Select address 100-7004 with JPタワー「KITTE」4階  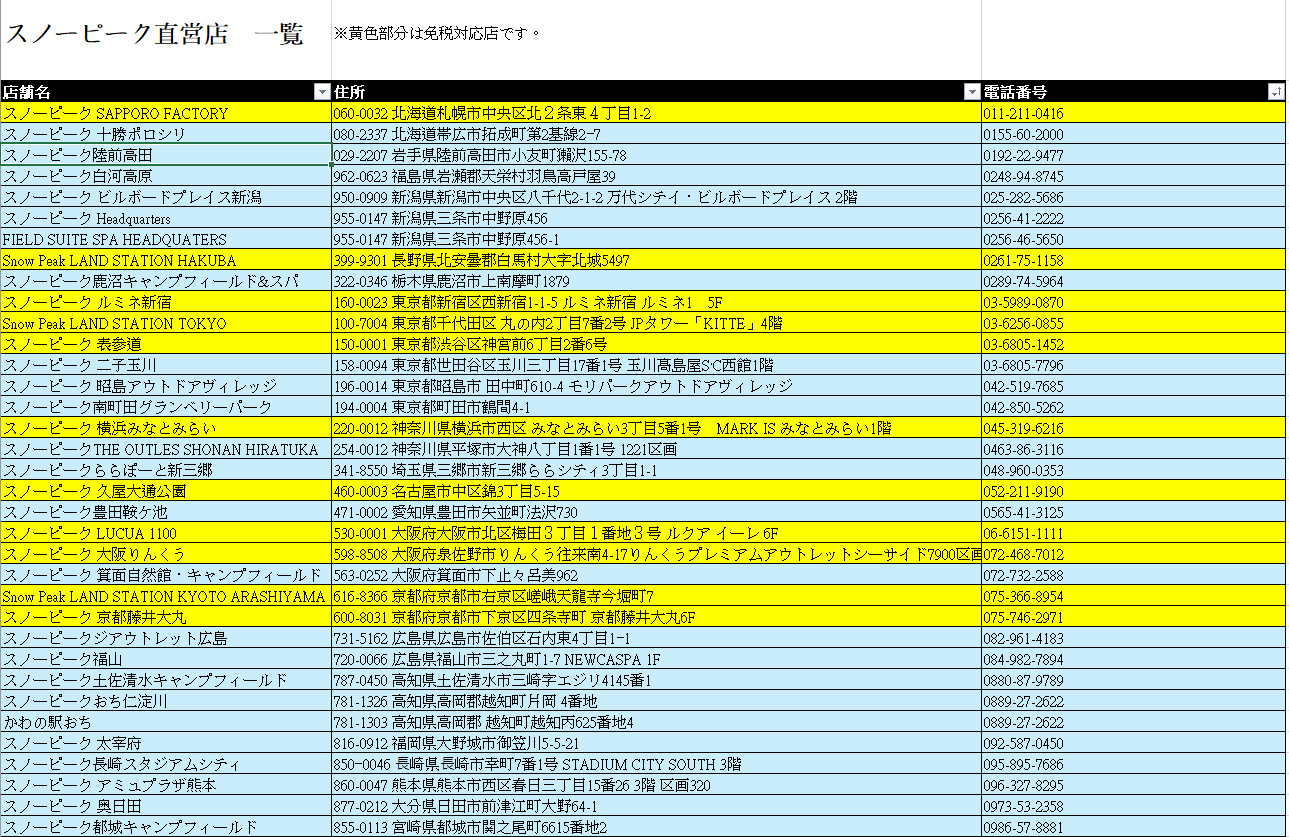point(656,324)
